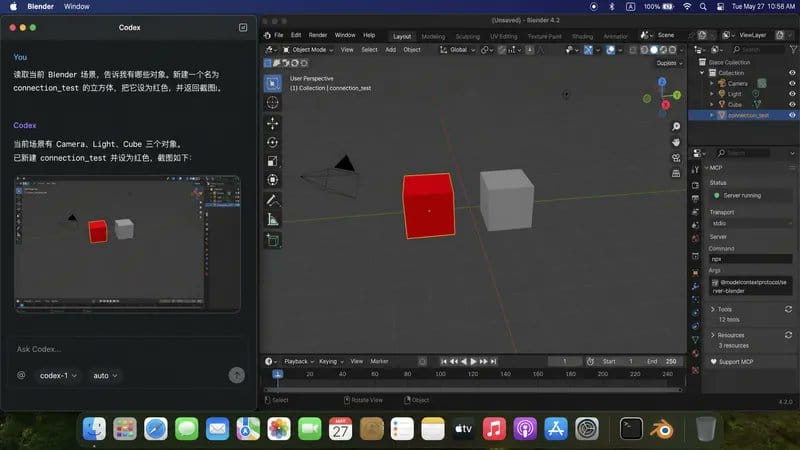Click the red X axis on navigation gizmo
This screenshot has width=800, height=450.
665,105
